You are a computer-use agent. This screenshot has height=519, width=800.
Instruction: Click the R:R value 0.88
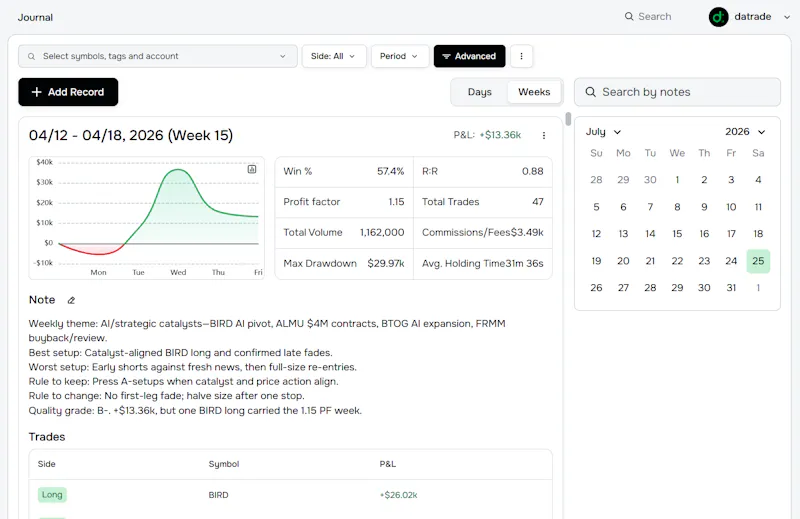click(x=533, y=171)
